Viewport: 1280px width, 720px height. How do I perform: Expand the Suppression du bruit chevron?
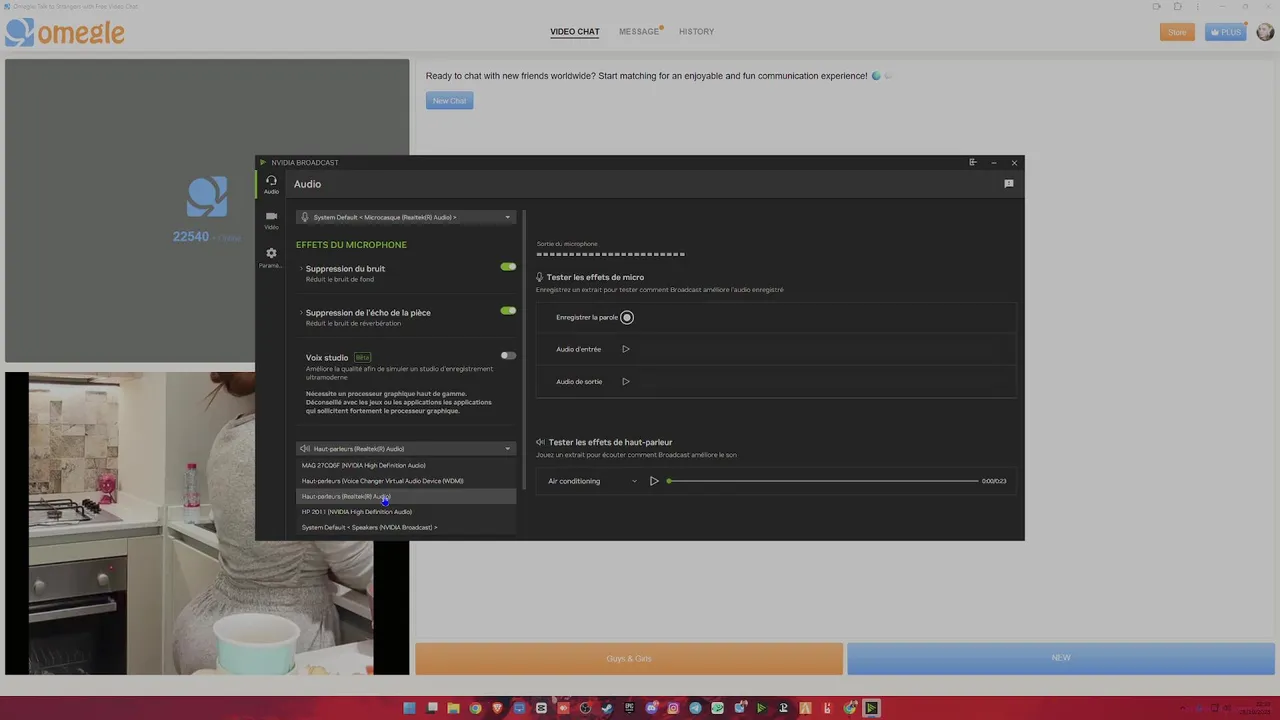coord(300,268)
